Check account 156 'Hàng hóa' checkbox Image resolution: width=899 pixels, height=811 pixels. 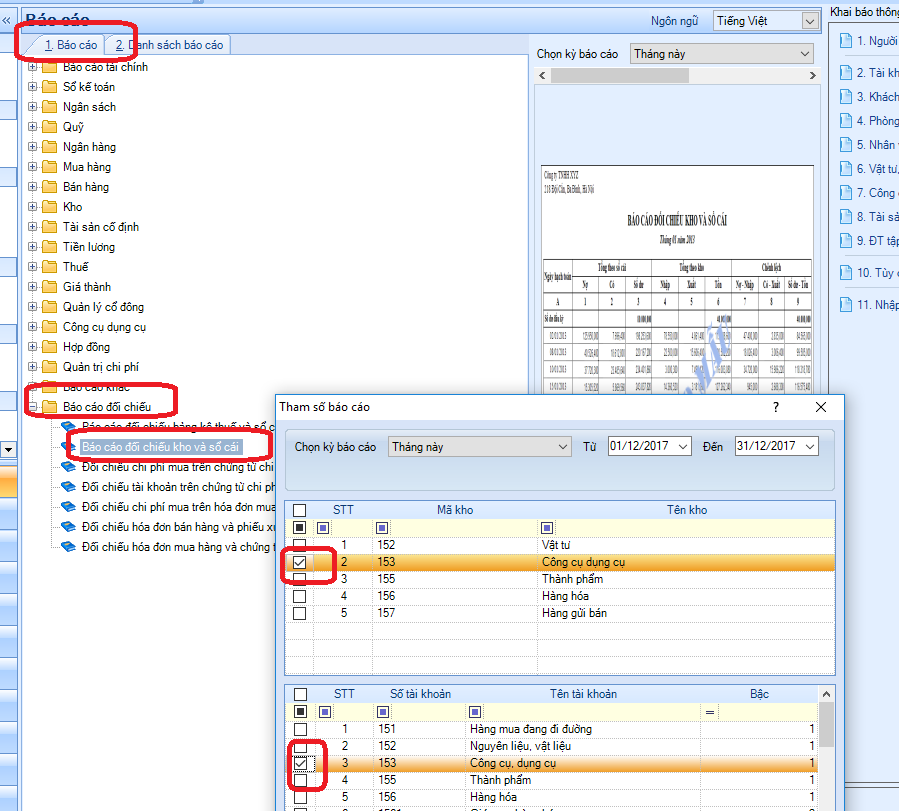pyautogui.click(x=300, y=797)
